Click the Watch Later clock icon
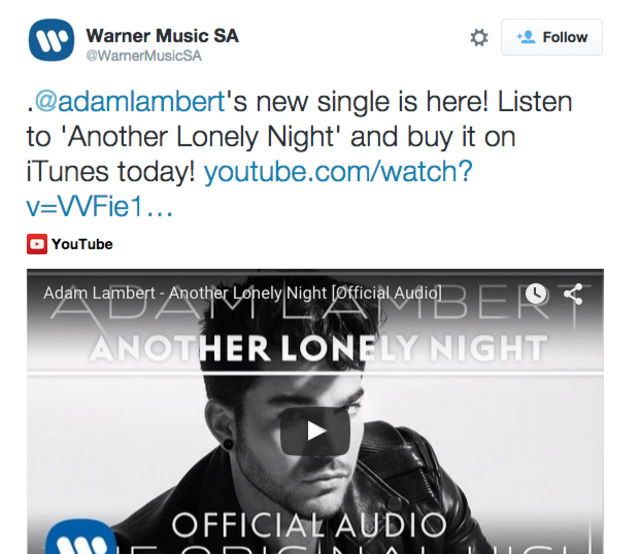 tap(536, 293)
